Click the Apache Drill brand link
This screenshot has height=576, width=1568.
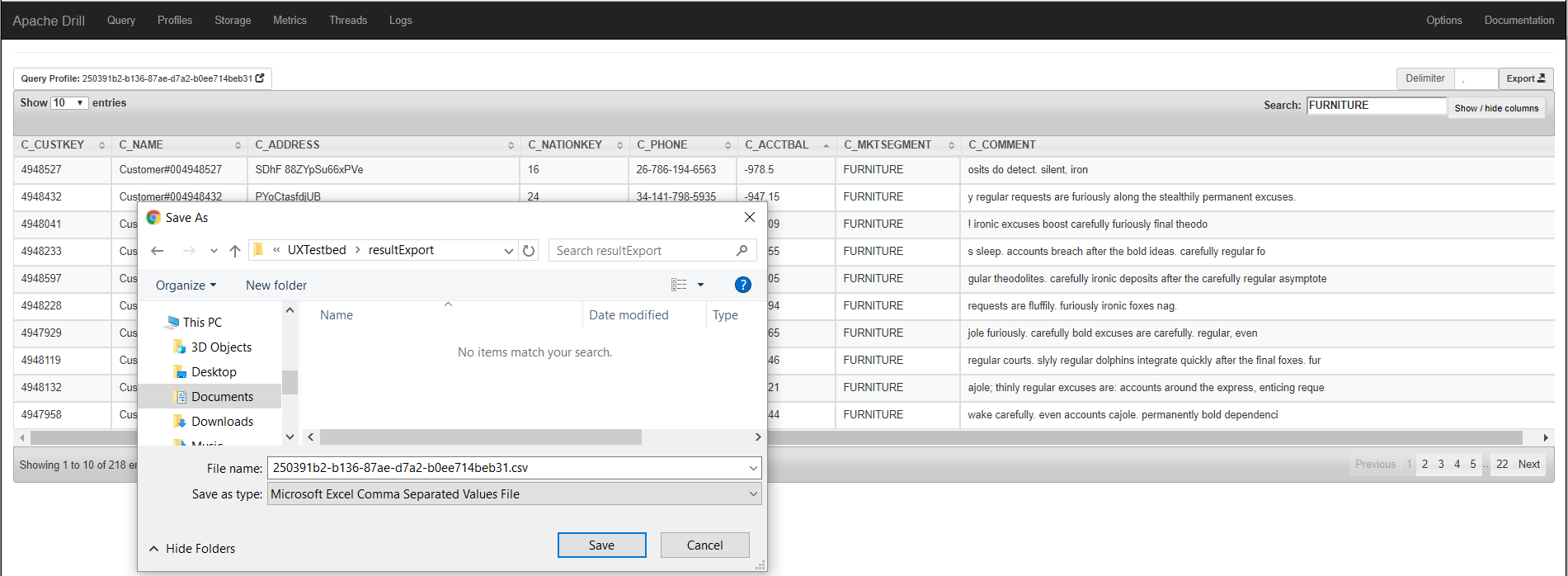click(49, 21)
